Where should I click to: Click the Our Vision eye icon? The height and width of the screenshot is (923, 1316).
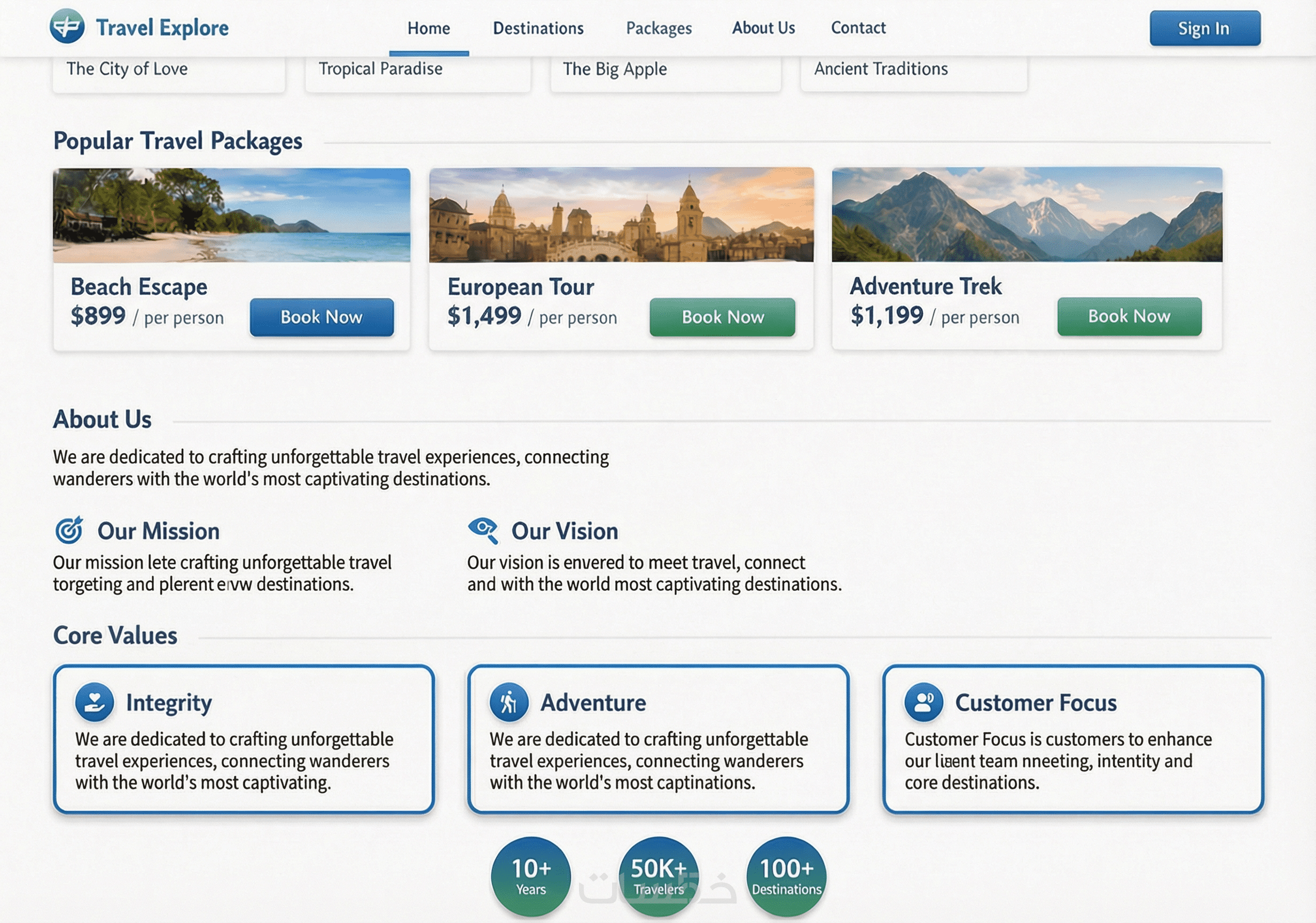tap(483, 530)
